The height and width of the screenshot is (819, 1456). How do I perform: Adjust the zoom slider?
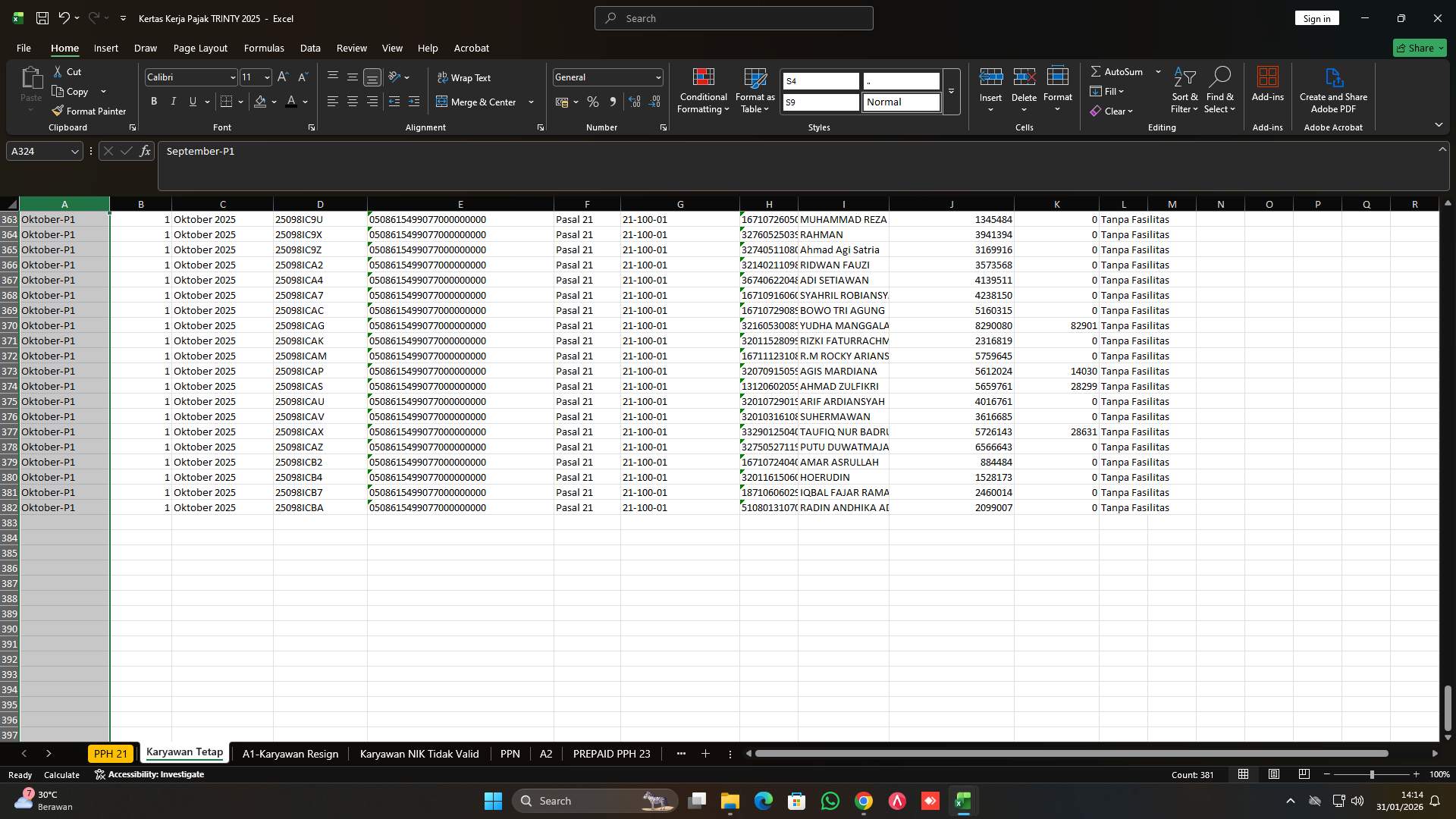[x=1372, y=774]
